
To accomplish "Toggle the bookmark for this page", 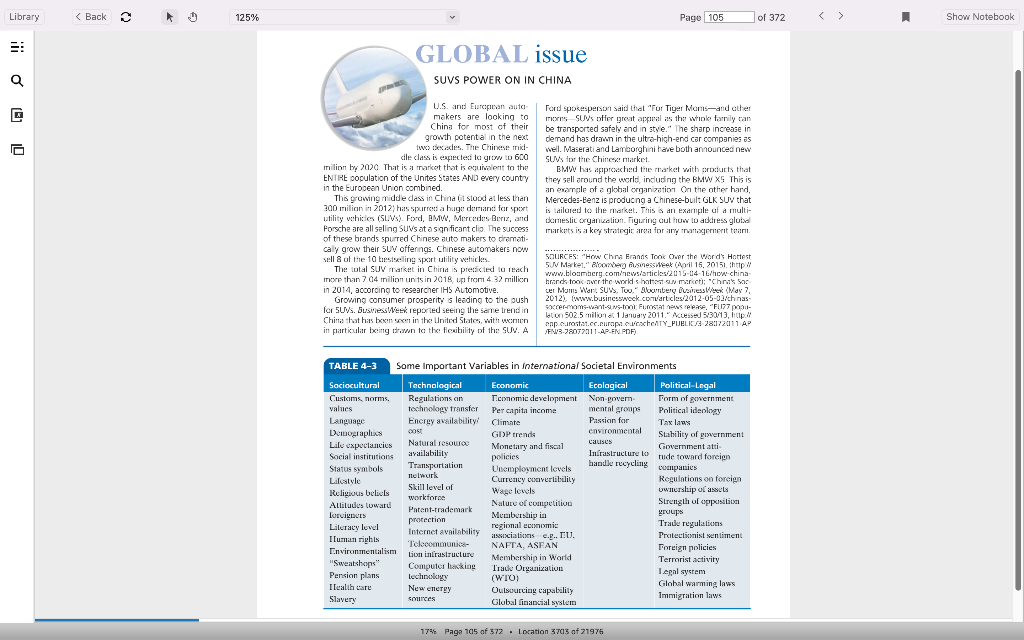I will click(906, 17).
